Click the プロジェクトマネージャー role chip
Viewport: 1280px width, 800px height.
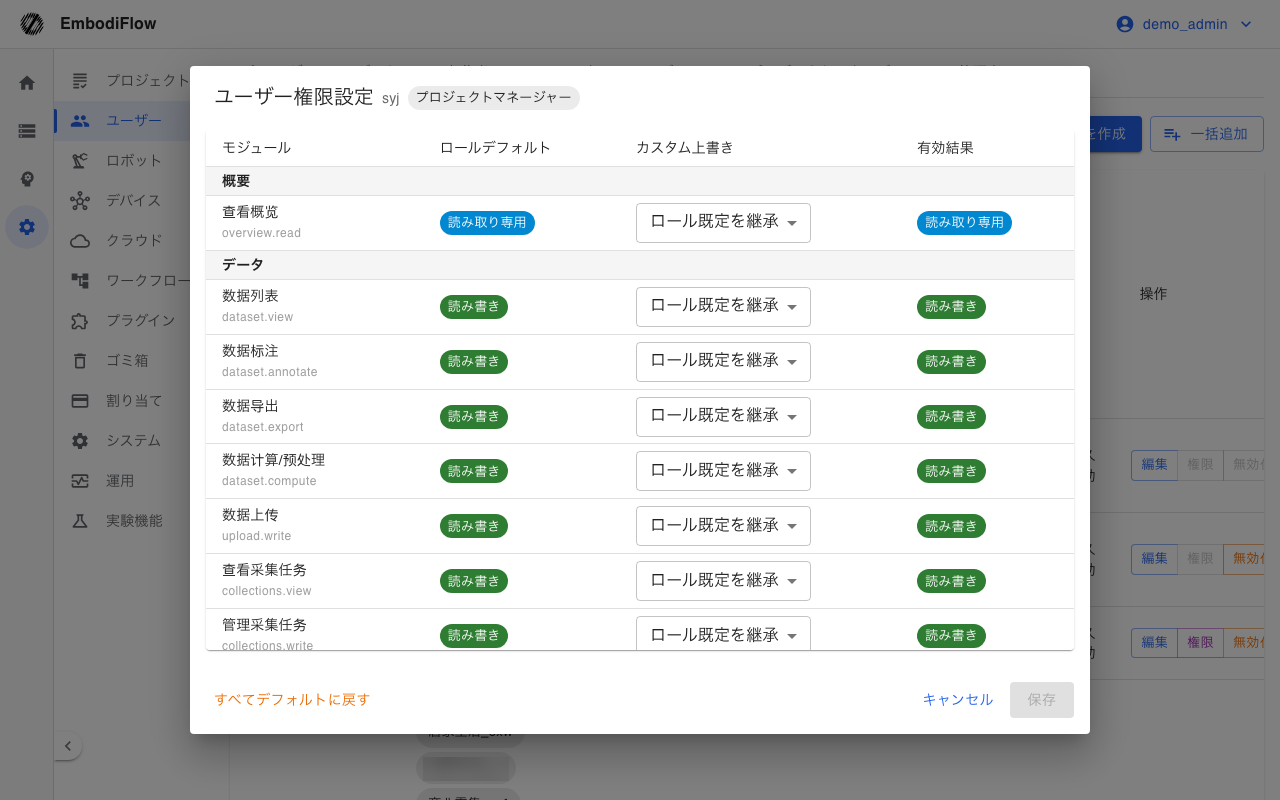tap(494, 97)
